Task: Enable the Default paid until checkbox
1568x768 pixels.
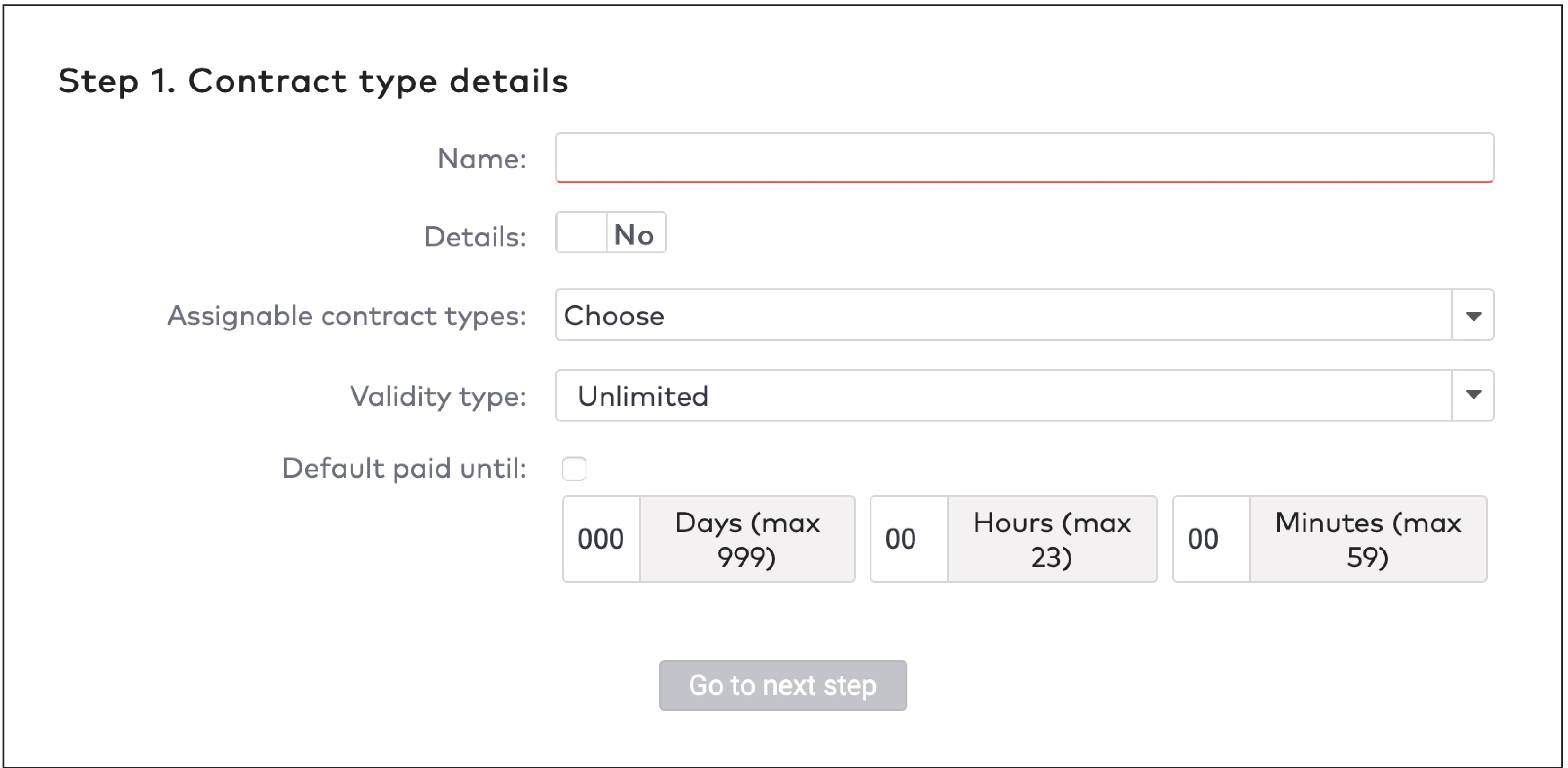Action: (574, 469)
